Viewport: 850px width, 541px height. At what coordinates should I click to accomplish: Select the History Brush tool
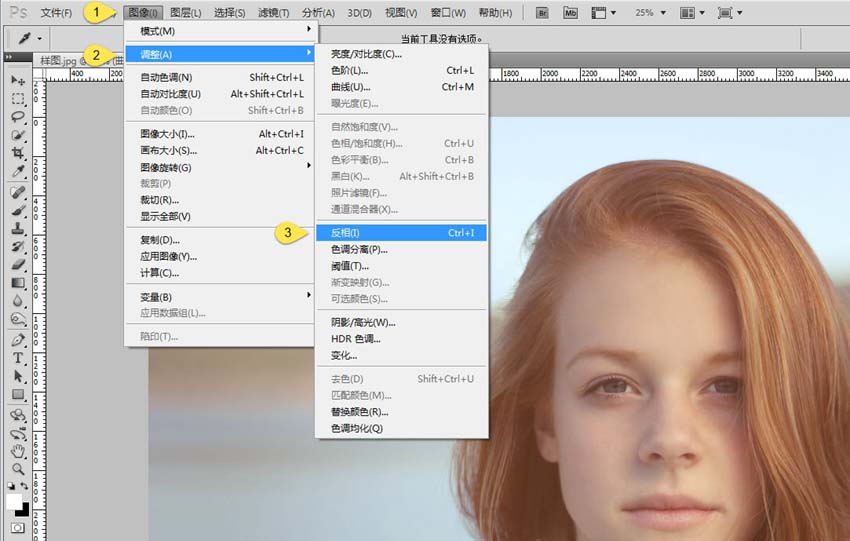(18, 247)
